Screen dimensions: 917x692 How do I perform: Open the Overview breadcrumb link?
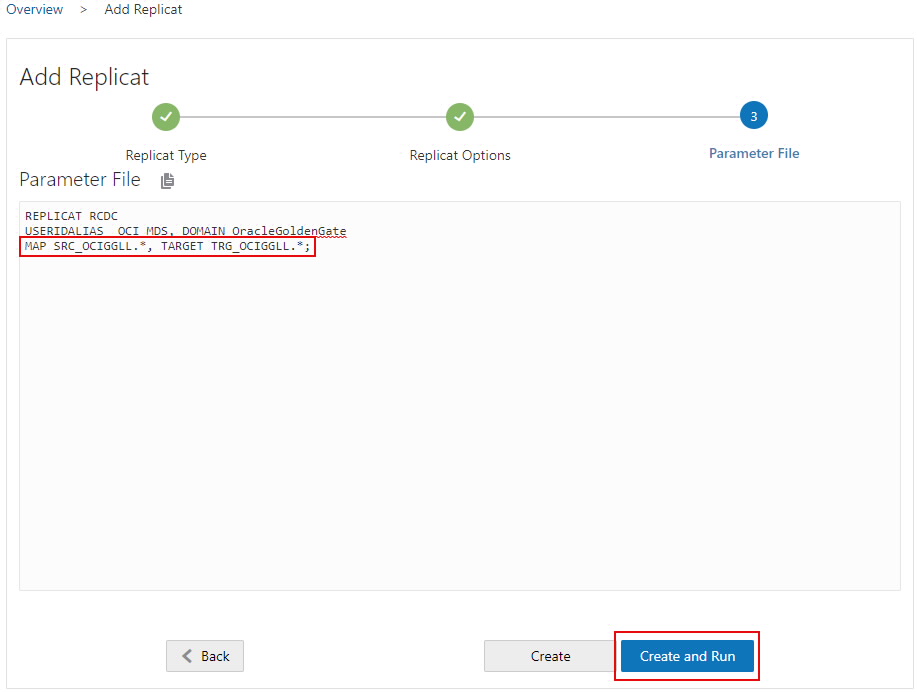[x=34, y=9]
